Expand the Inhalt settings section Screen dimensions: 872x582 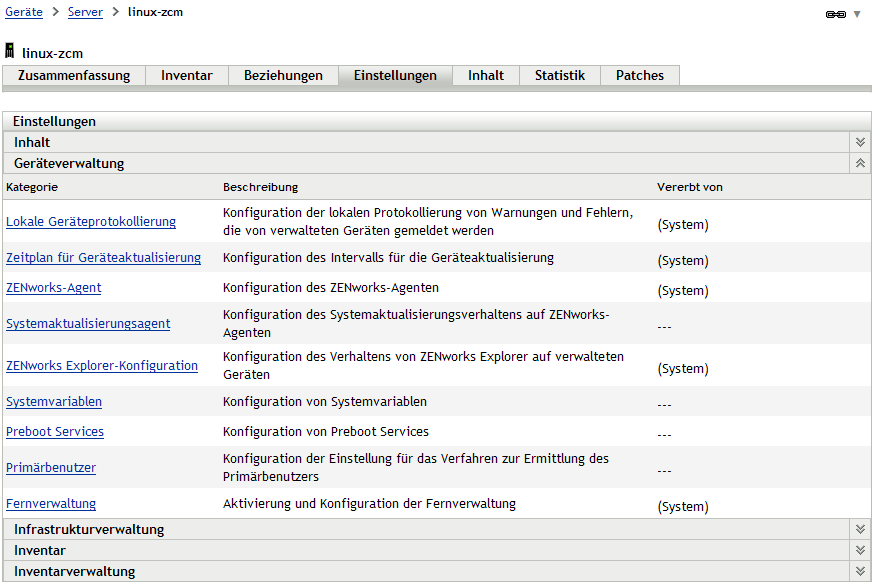coord(859,142)
